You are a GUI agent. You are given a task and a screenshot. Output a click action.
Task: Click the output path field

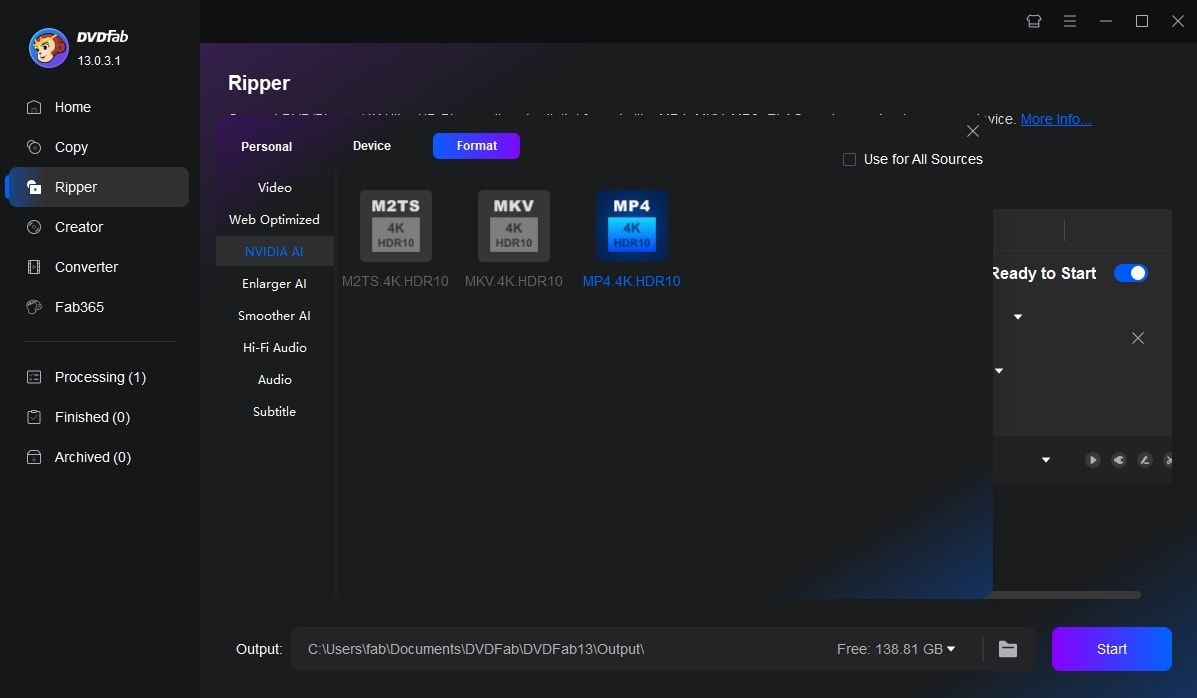click(x=561, y=649)
